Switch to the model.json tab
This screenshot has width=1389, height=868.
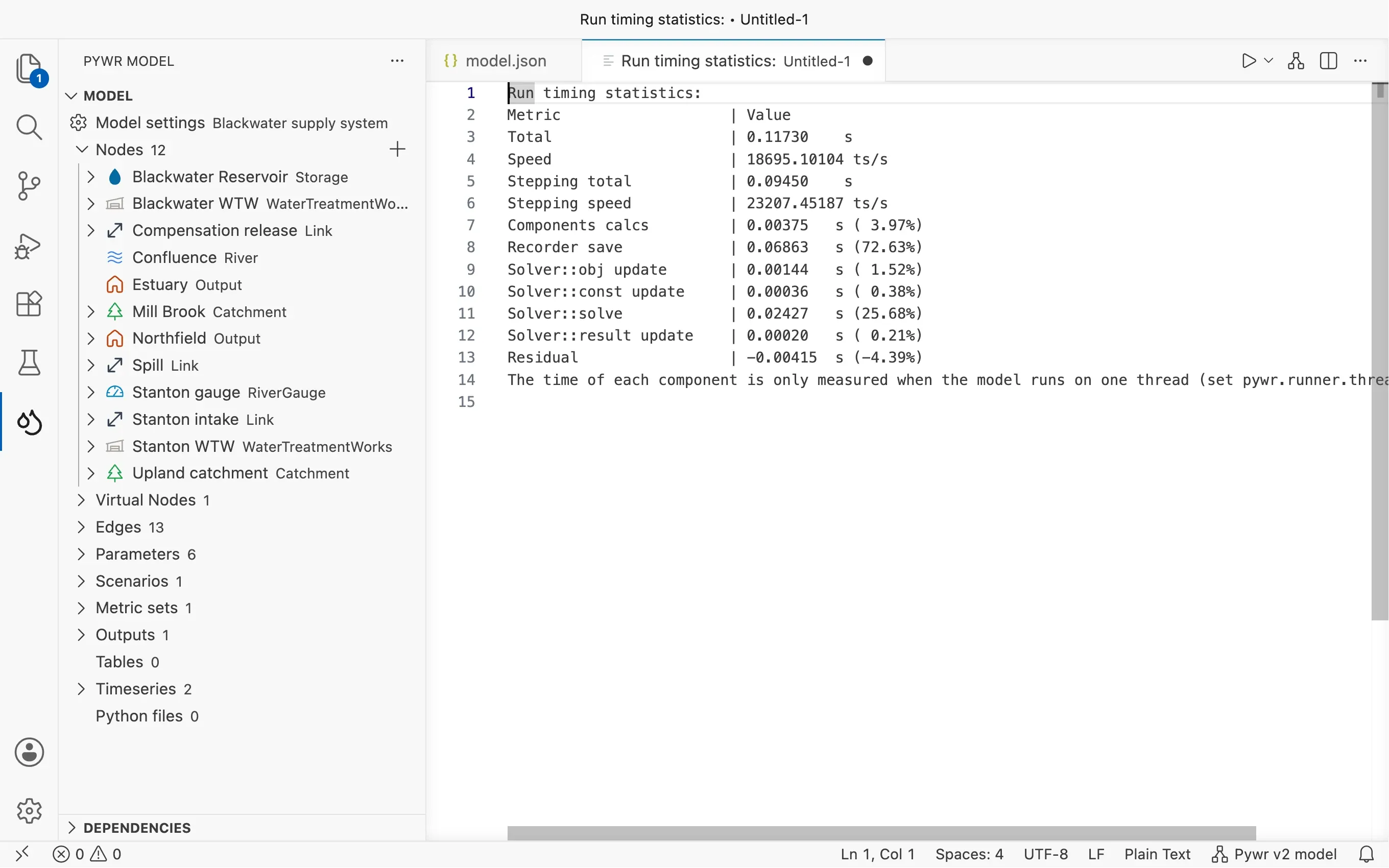[x=504, y=61]
